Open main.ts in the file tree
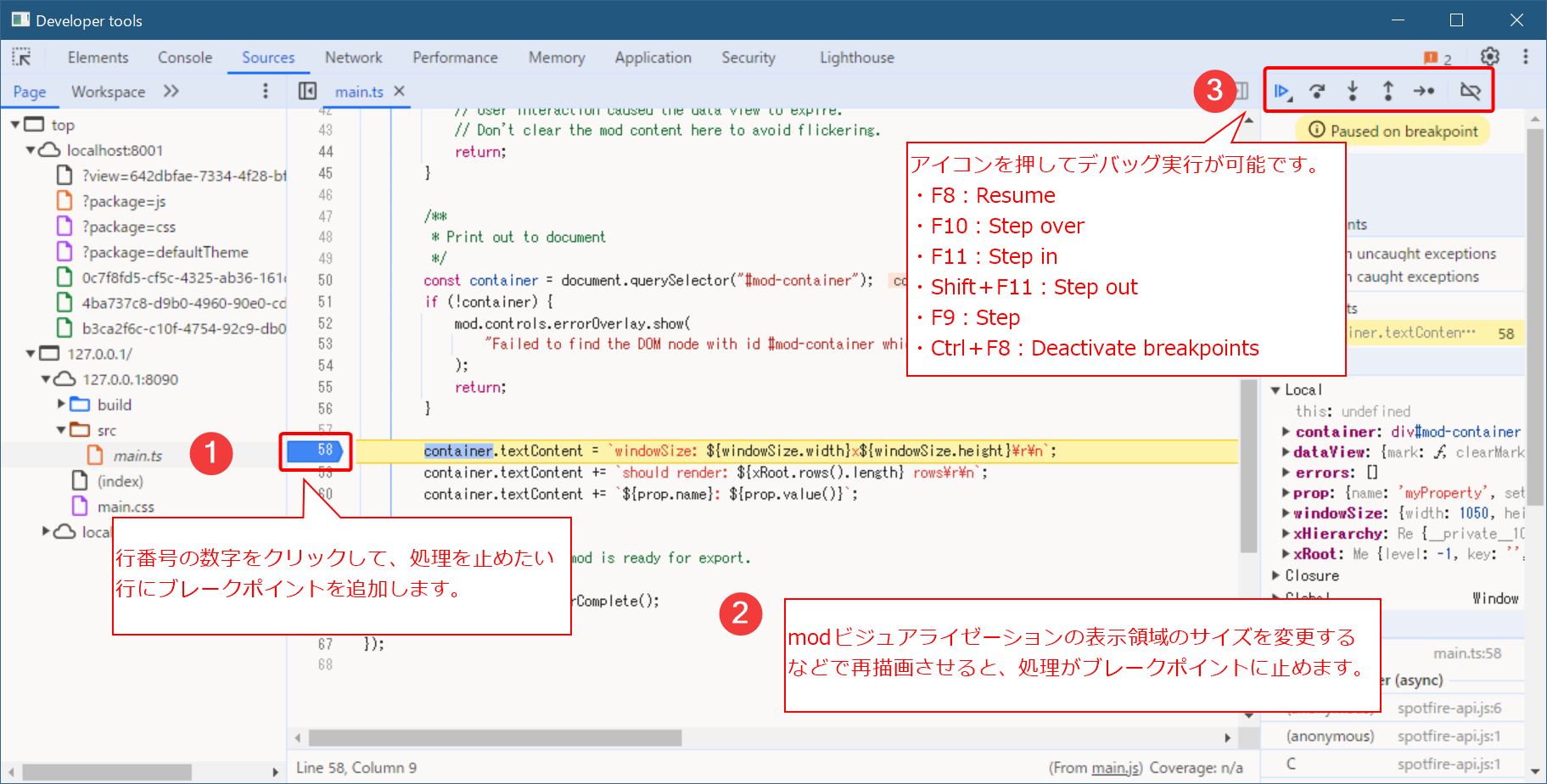This screenshot has width=1547, height=784. 137,456
